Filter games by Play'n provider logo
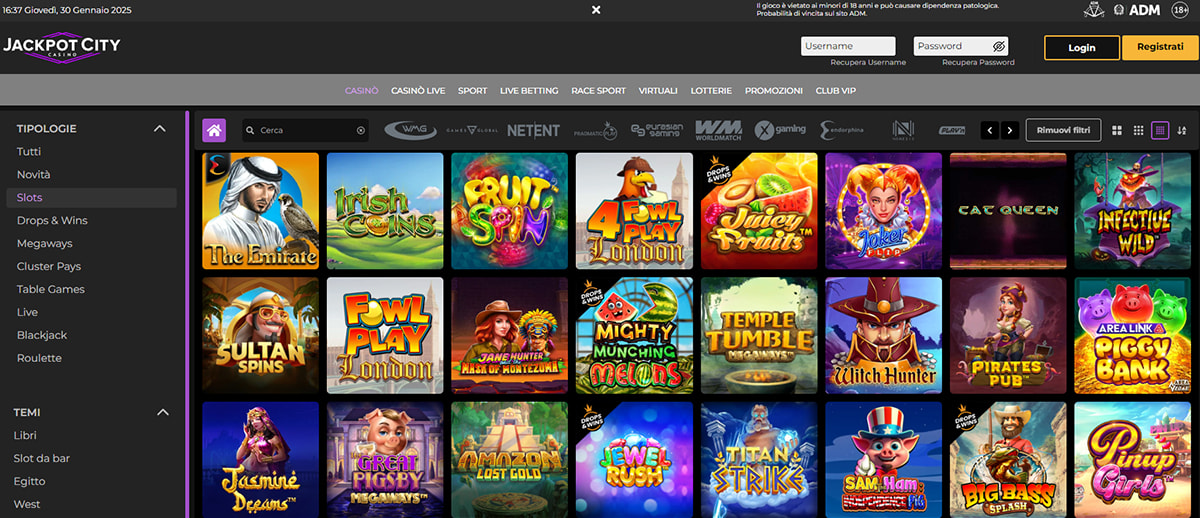This screenshot has width=1200, height=518. (x=952, y=131)
